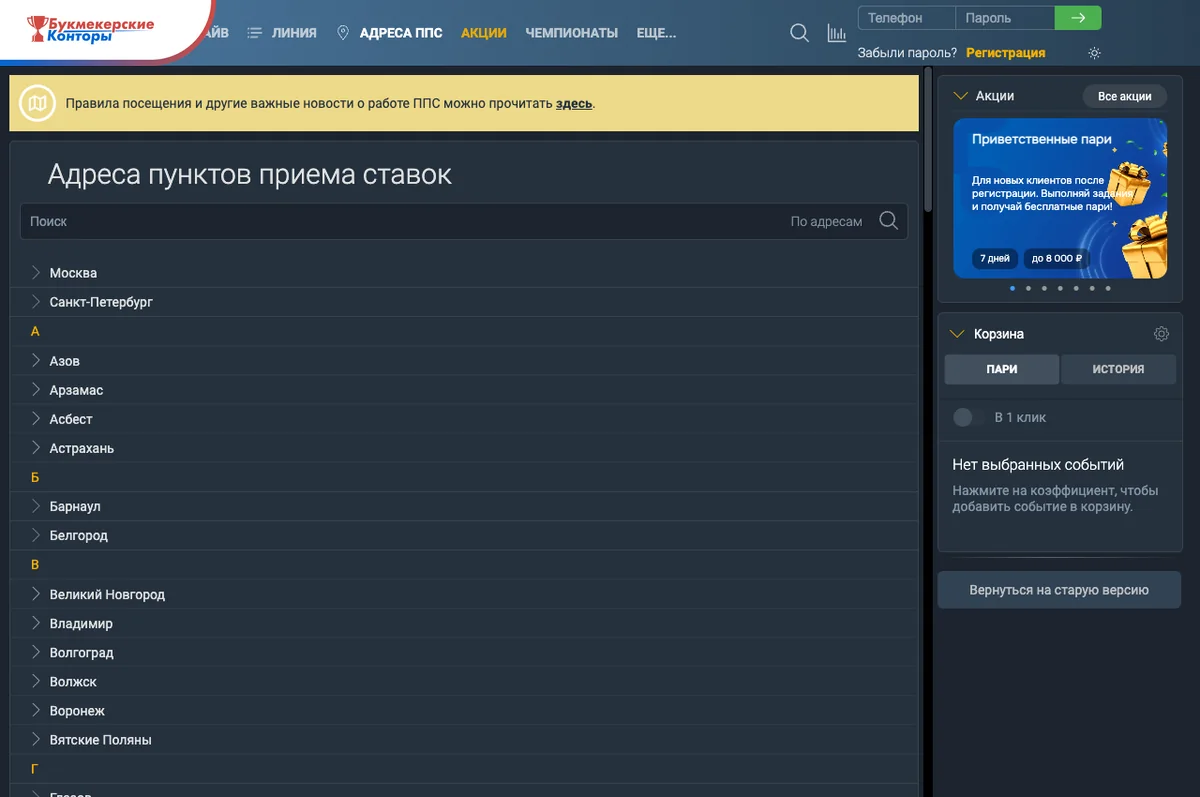Viewport: 1200px width, 797px height.
Task: Focus the Телефон input field
Action: 906,18
